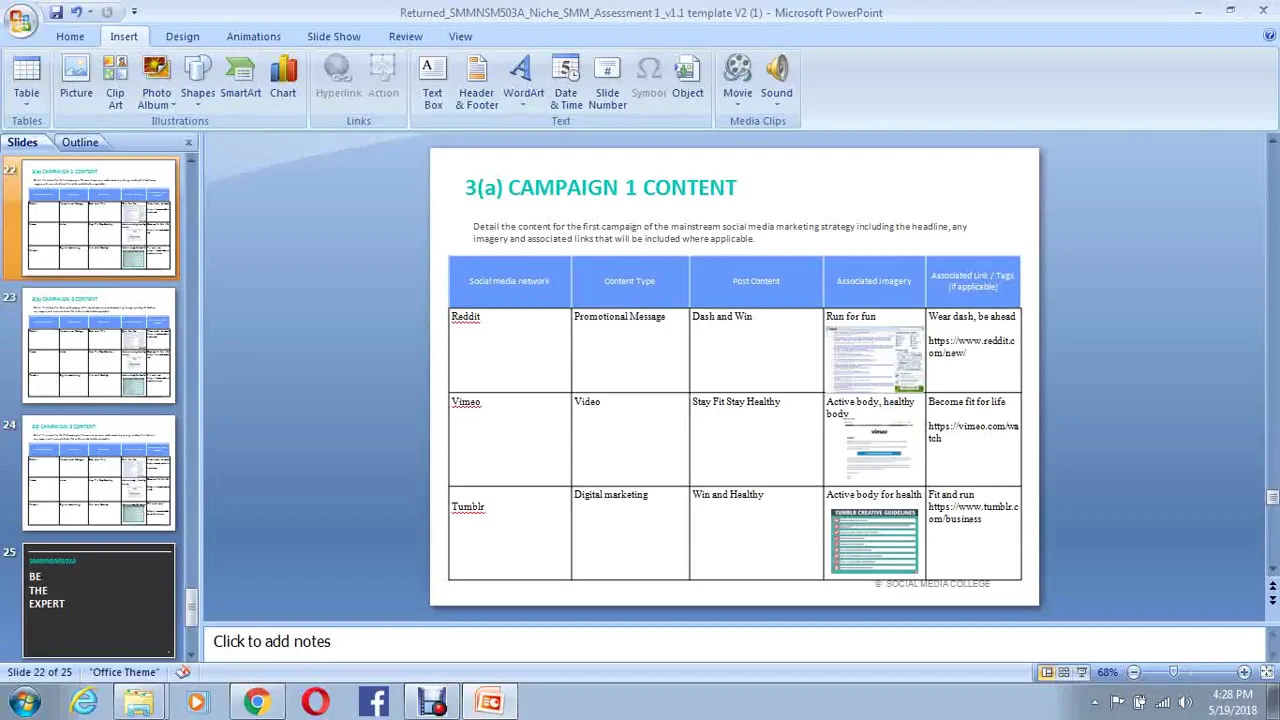Switch to Normal view in status bar

click(1046, 672)
